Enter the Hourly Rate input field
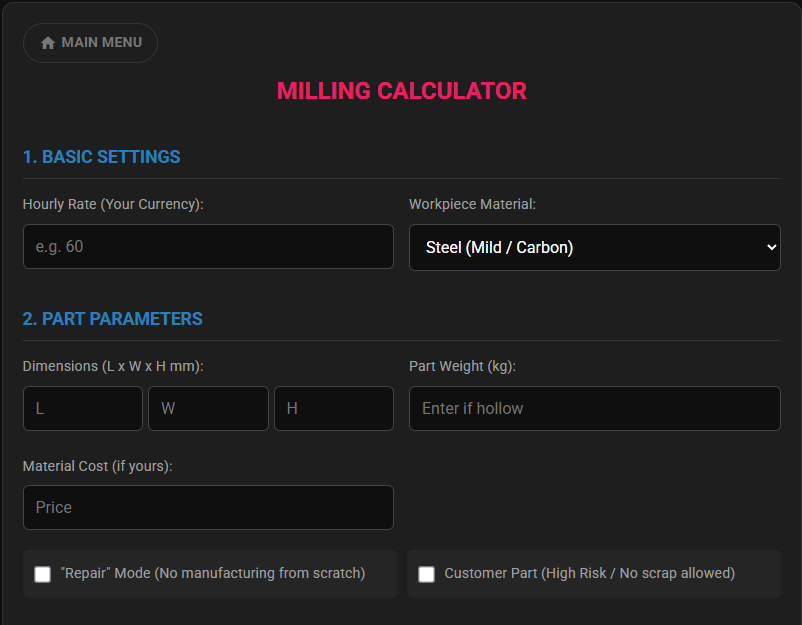The image size is (802, 625). click(x=208, y=246)
